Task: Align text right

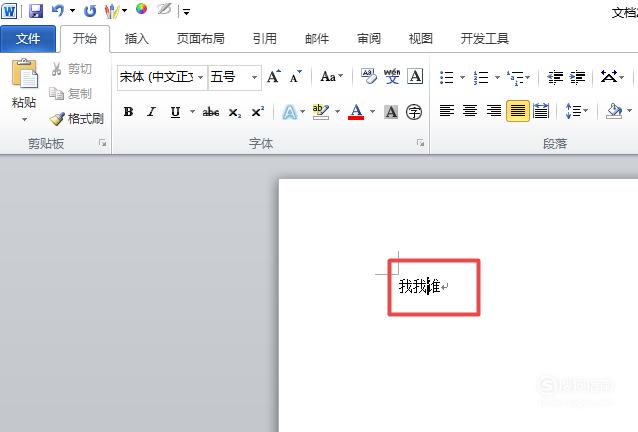Action: pos(494,111)
